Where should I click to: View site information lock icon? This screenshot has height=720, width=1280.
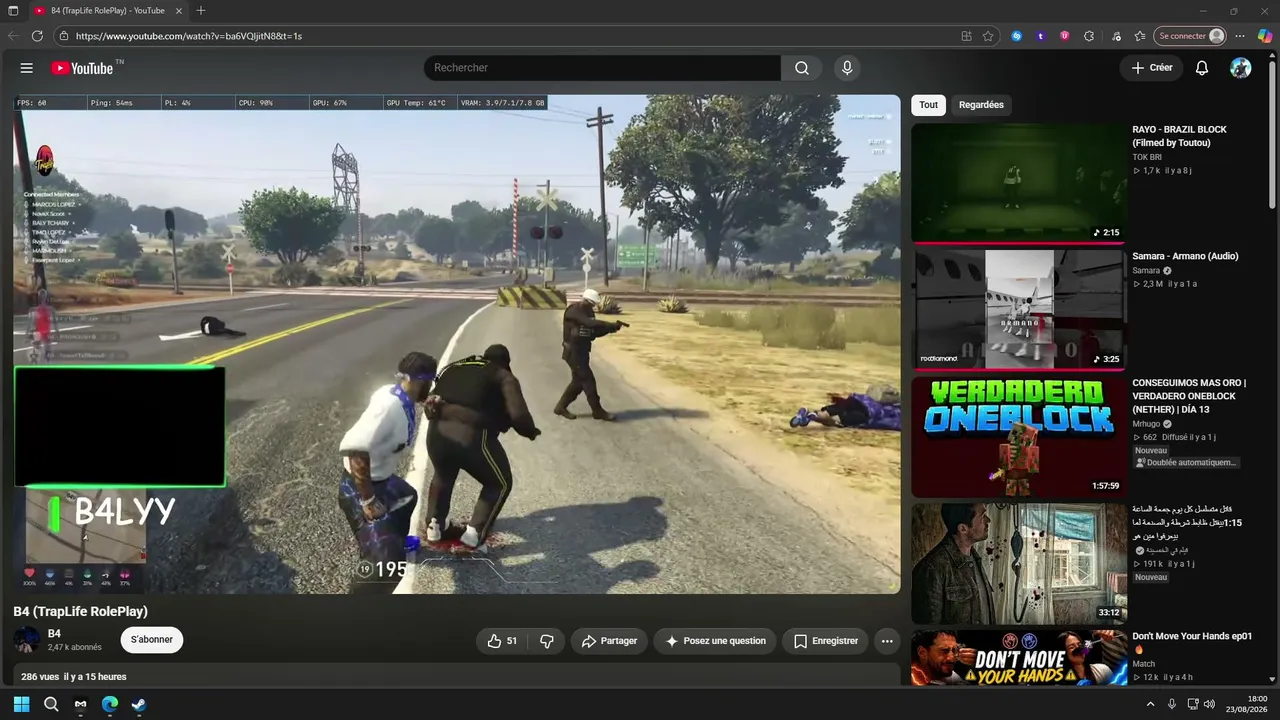click(64, 36)
